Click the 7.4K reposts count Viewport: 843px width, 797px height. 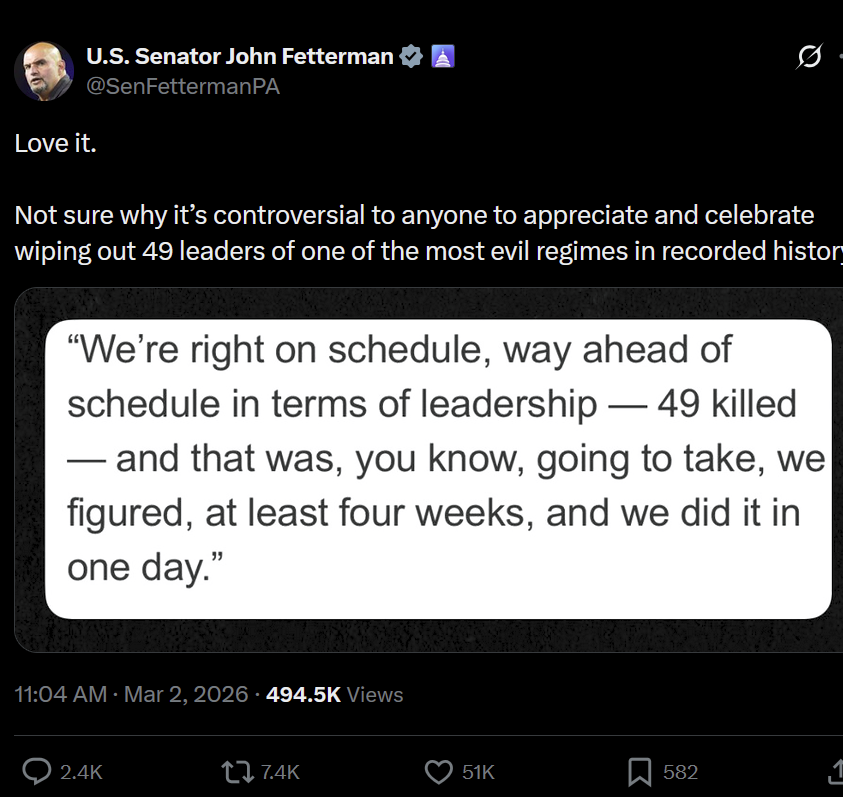[280, 772]
